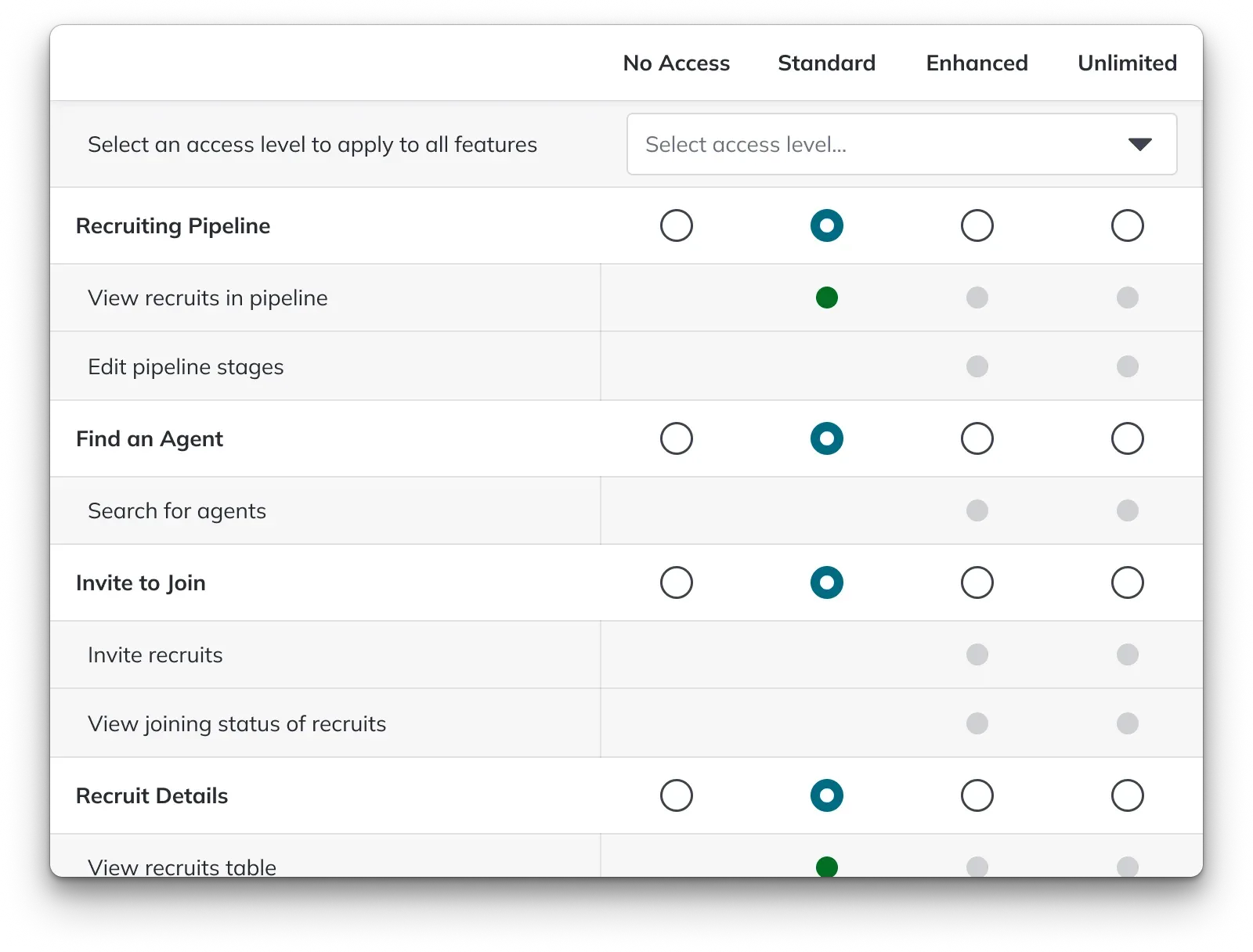This screenshot has height=952, width=1253.
Task: Click Enhanced gray dot for Edit pipeline stages
Action: click(977, 366)
